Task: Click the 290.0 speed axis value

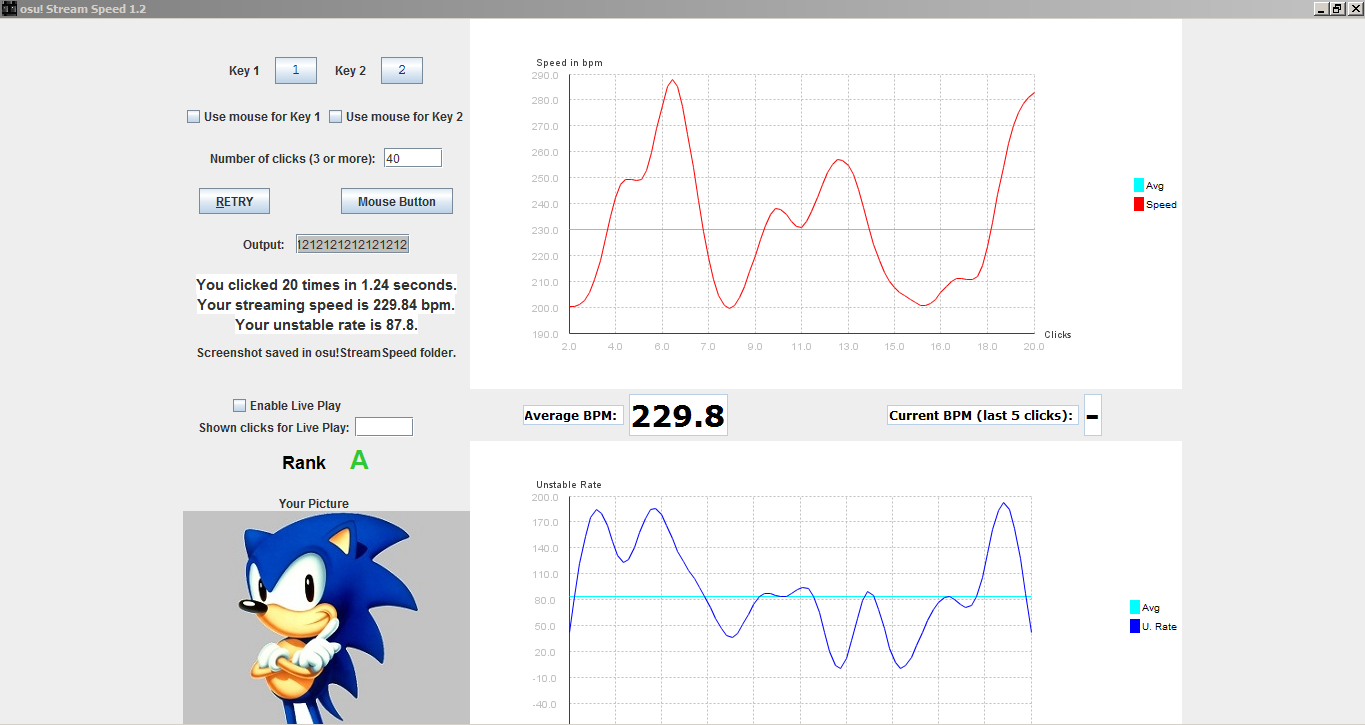Action: tap(546, 75)
